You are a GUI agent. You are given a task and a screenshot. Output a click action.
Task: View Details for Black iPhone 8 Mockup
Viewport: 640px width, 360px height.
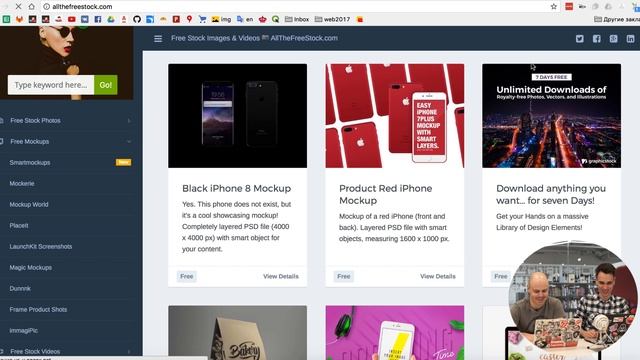click(281, 276)
